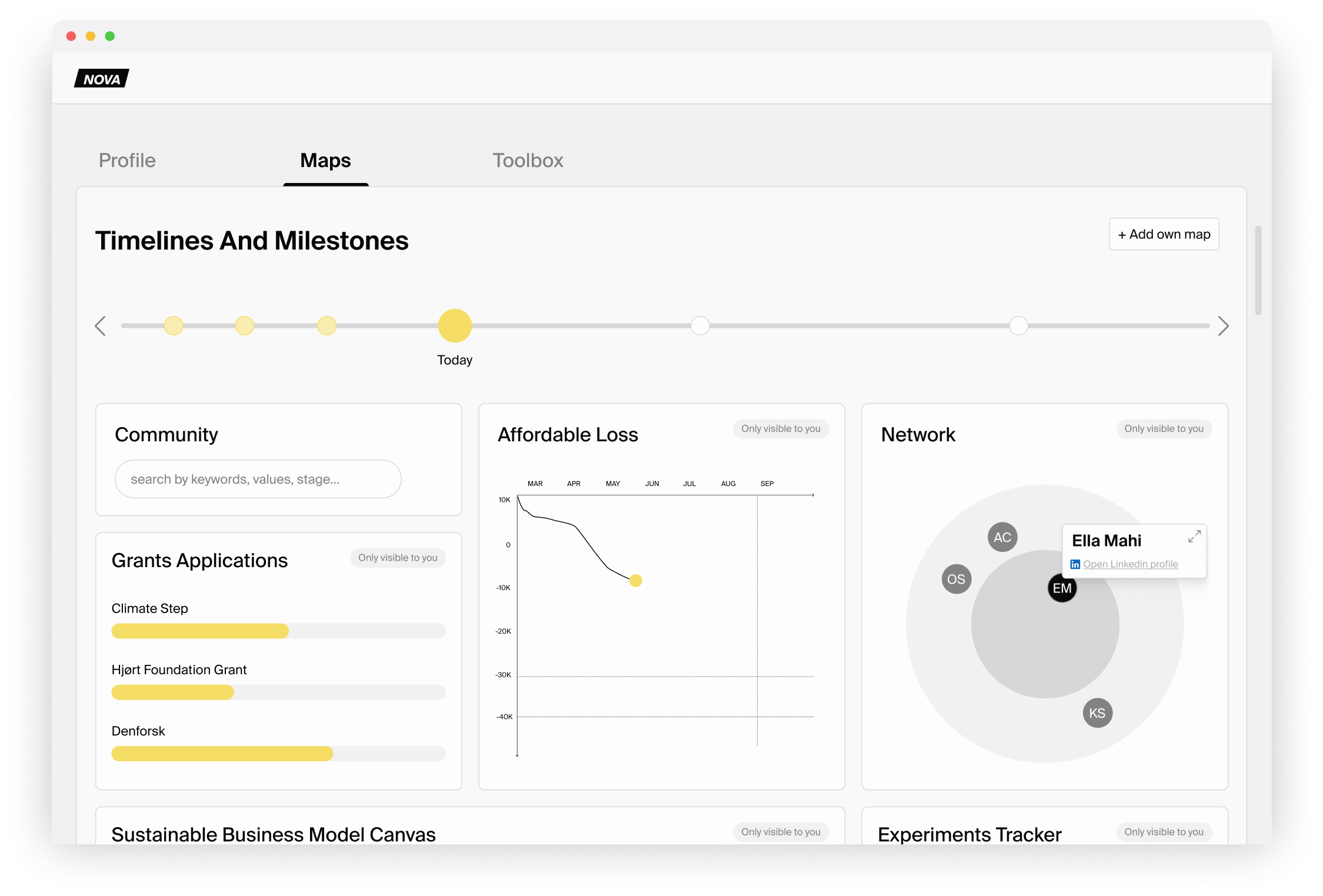
Task: Click the MAR month label on chart
Action: tap(535, 483)
